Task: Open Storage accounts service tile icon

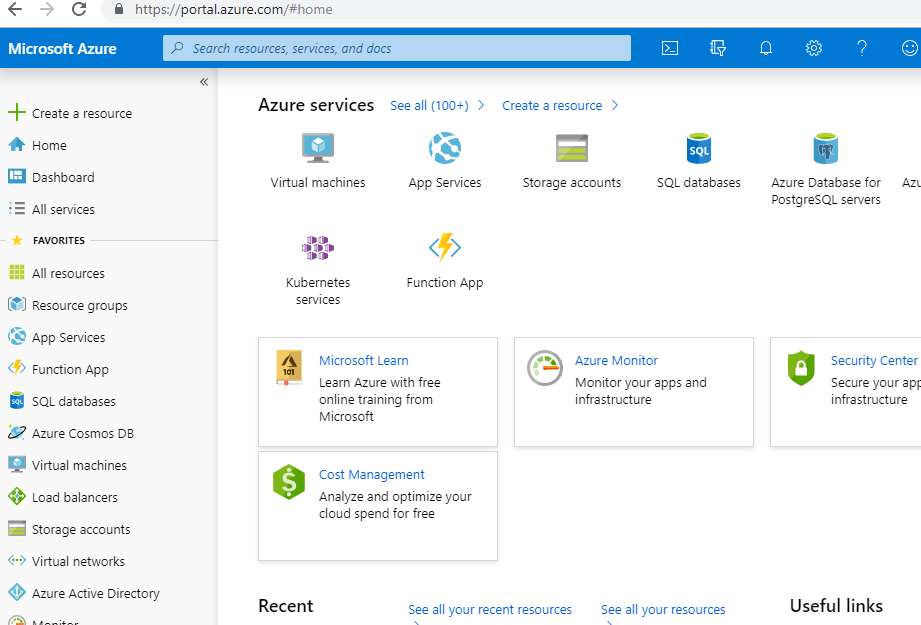Action: click(572, 148)
